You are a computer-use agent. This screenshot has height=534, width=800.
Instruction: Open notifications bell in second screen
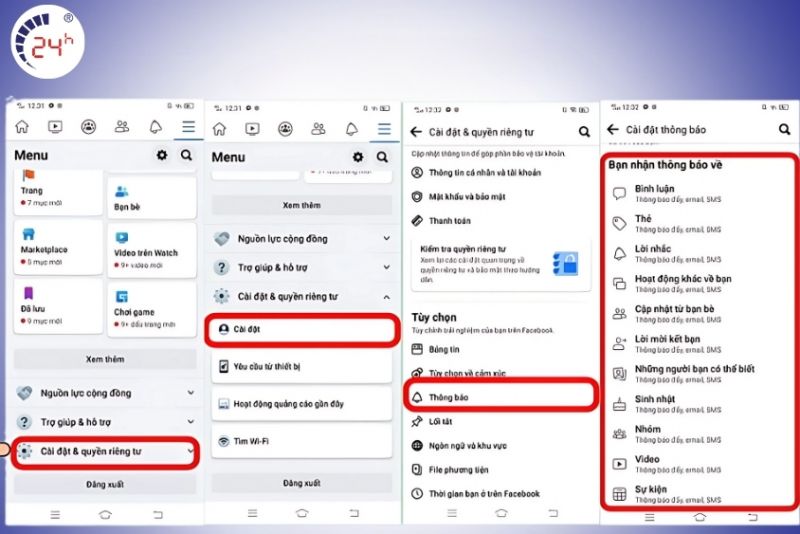352,129
